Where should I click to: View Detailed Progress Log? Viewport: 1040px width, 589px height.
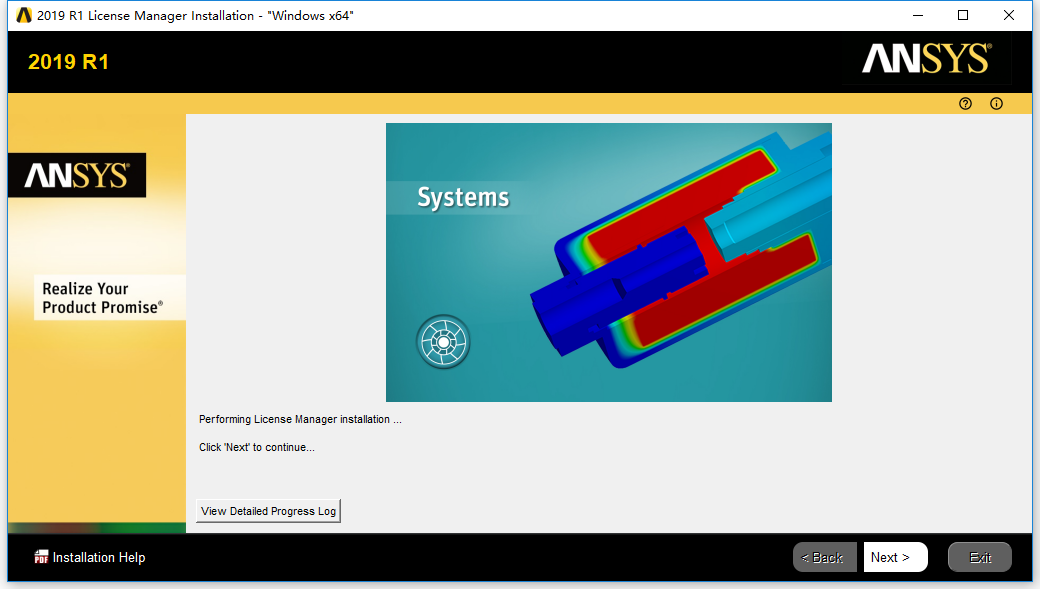pos(269,511)
